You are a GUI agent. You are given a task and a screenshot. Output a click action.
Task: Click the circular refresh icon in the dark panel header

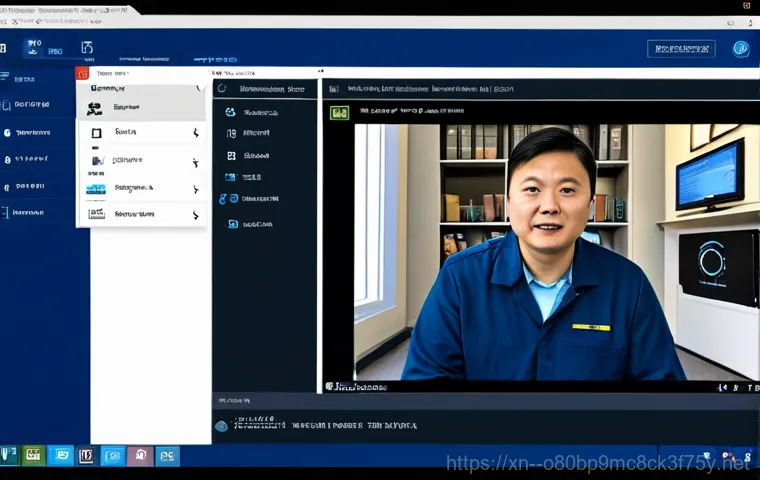click(222, 88)
